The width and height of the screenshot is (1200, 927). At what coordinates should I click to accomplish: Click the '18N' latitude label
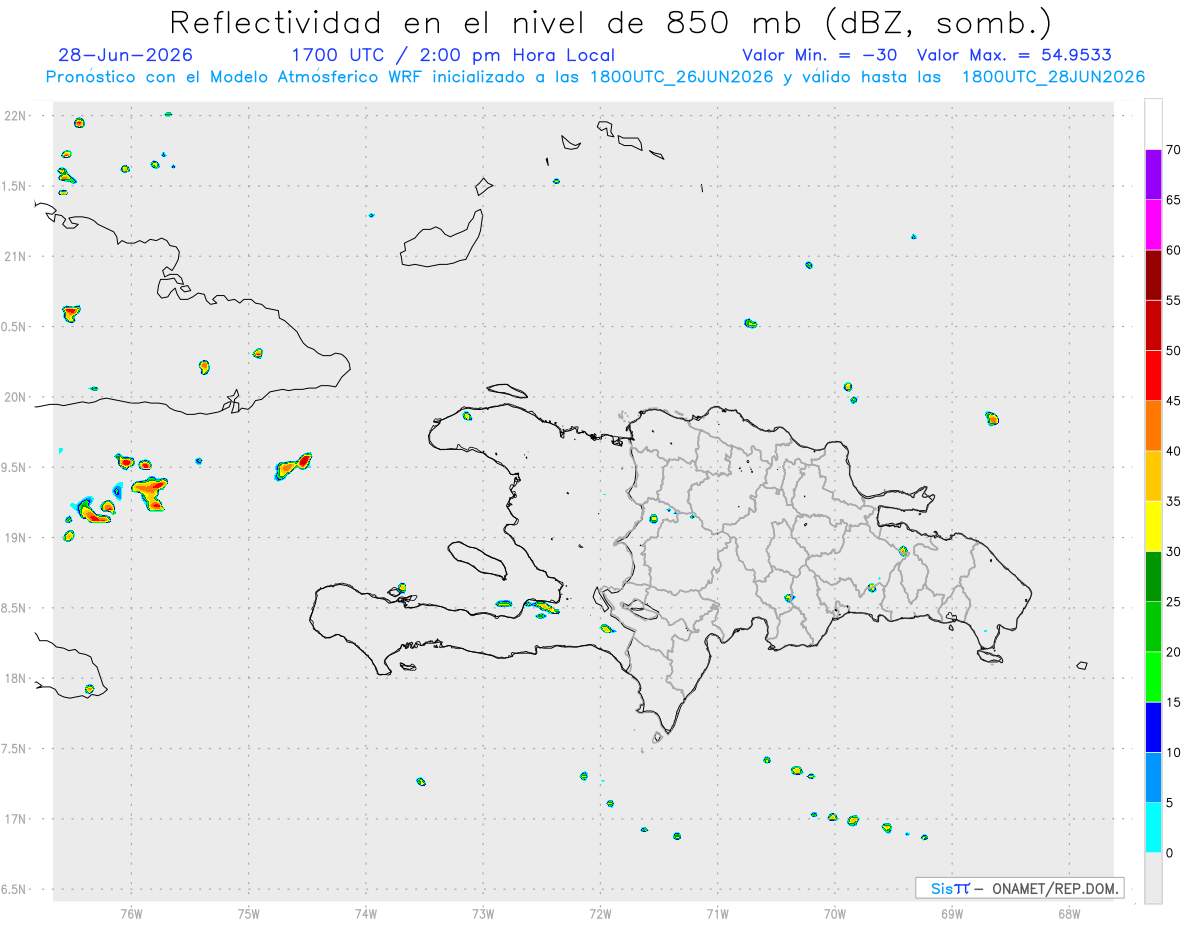16,679
